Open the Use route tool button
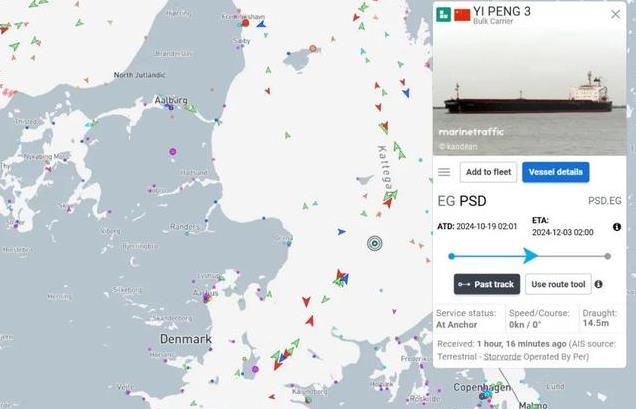Screen dimensions: 636x409 [x=558, y=284]
